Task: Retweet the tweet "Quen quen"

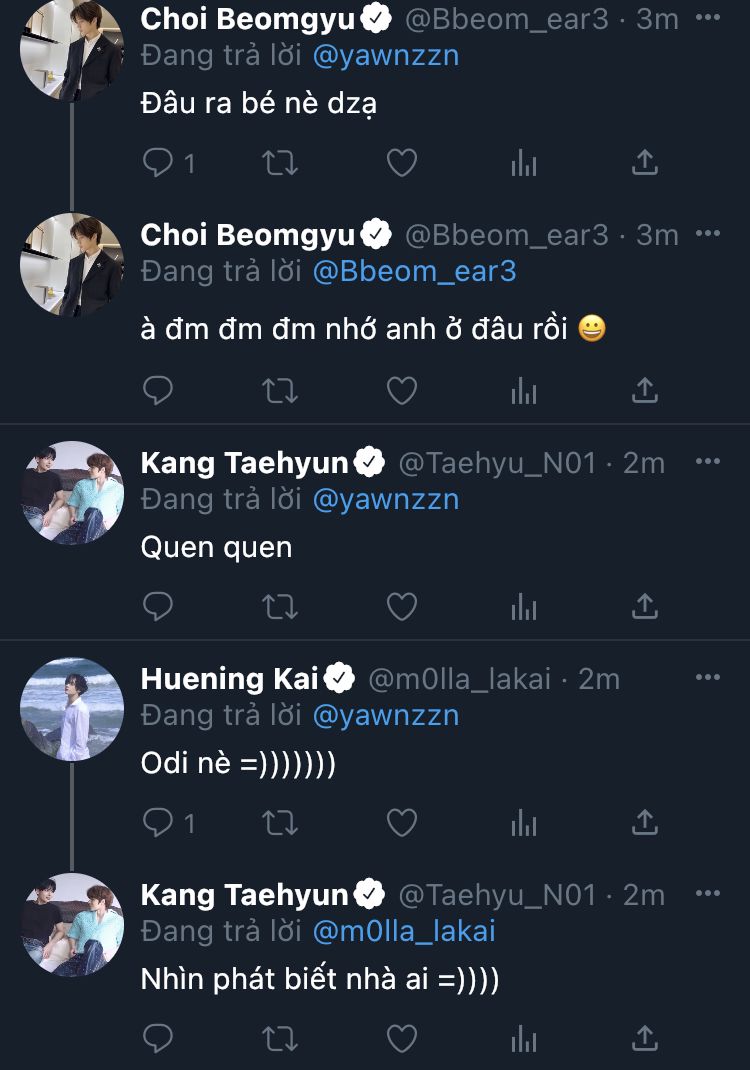Action: pyautogui.click(x=280, y=606)
